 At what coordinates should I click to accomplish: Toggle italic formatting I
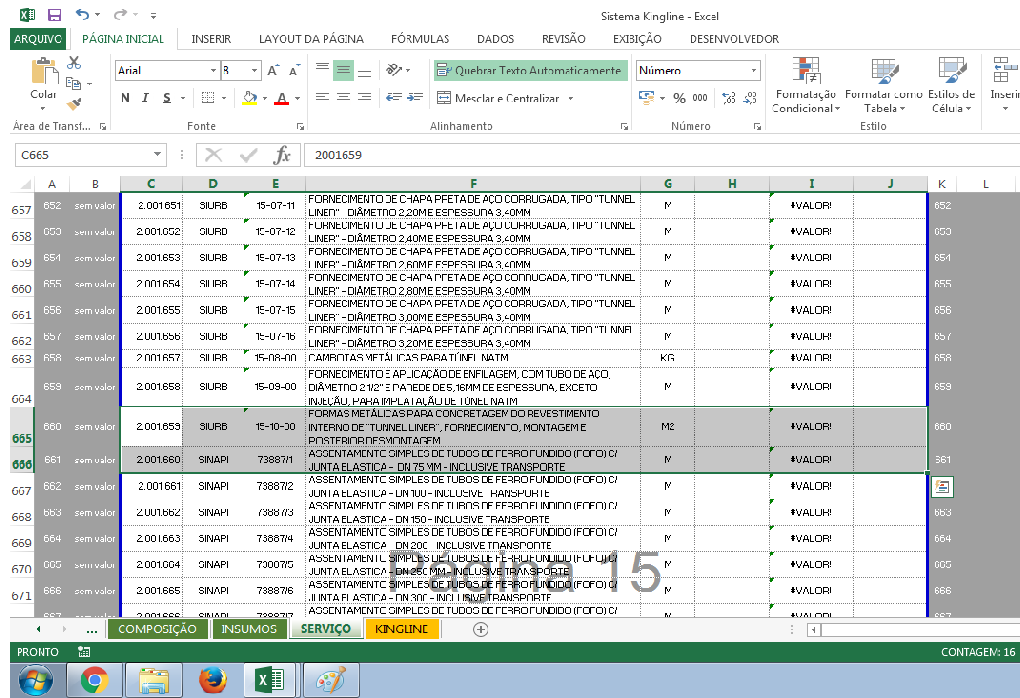(145, 98)
